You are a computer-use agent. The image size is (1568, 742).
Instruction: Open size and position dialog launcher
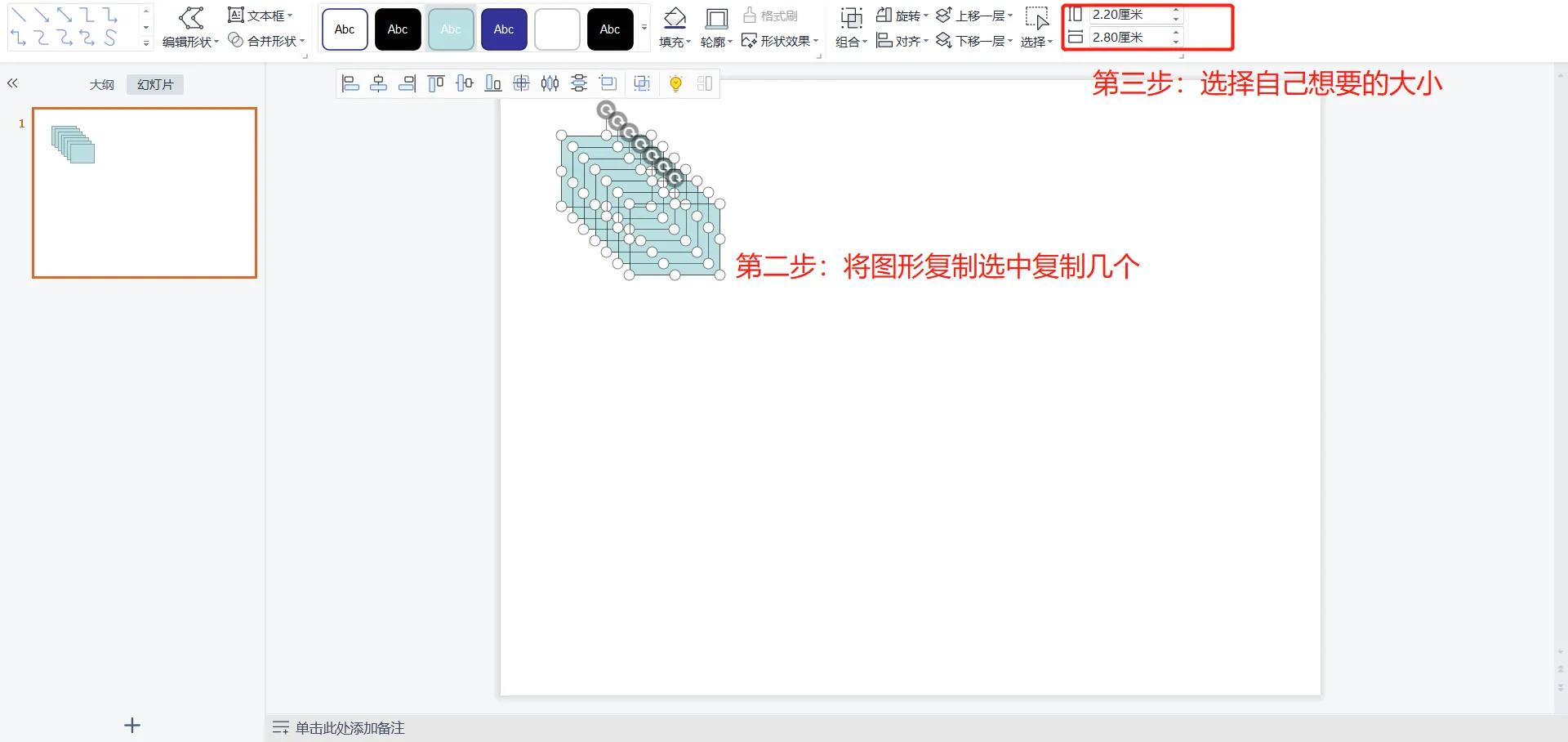[1181, 56]
